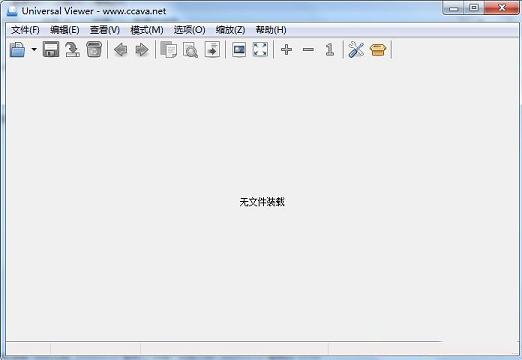The image size is (522, 360).
Task: Click the orange plugins box icon
Action: pos(378,50)
